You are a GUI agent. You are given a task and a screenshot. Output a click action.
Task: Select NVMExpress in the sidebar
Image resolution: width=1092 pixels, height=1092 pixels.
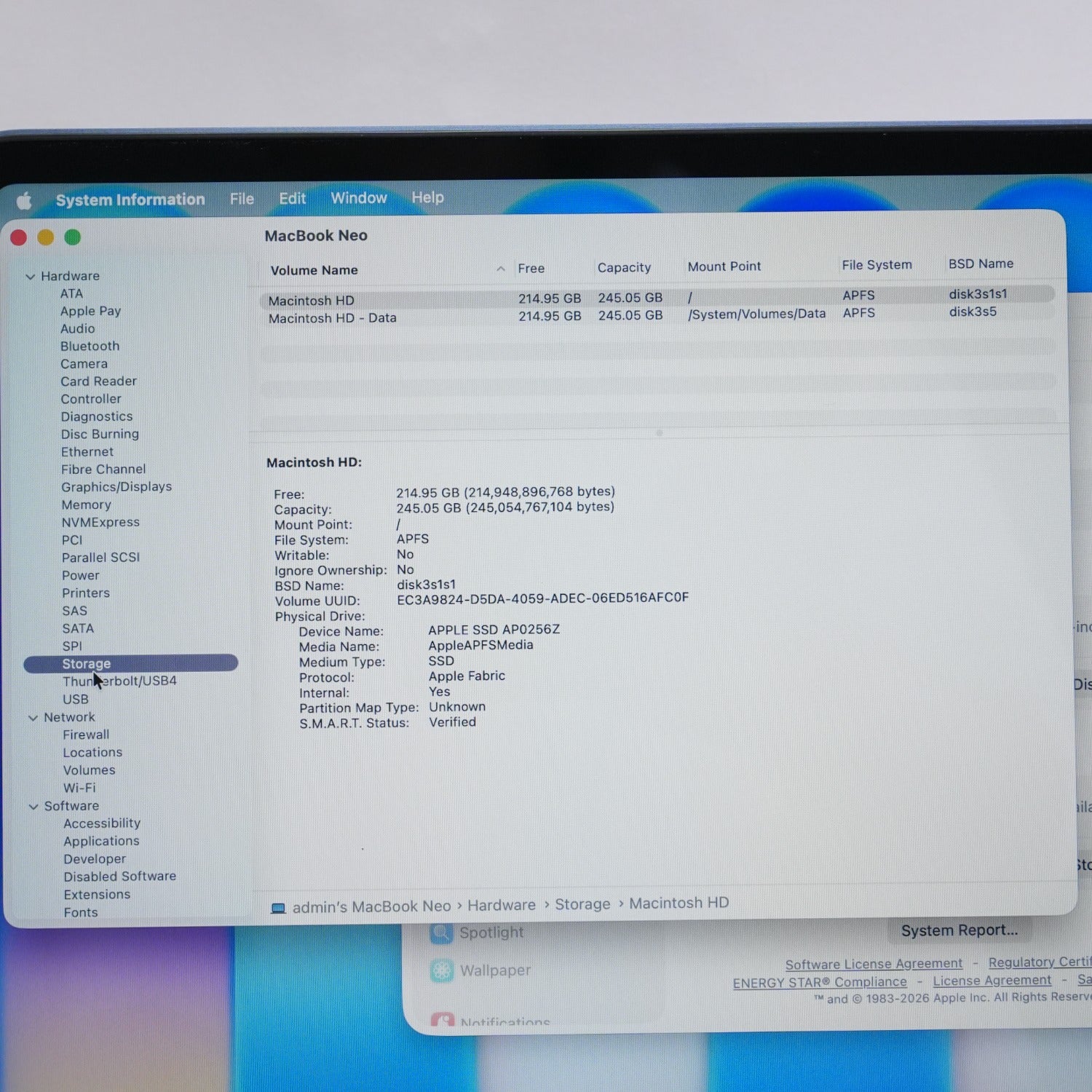[100, 522]
